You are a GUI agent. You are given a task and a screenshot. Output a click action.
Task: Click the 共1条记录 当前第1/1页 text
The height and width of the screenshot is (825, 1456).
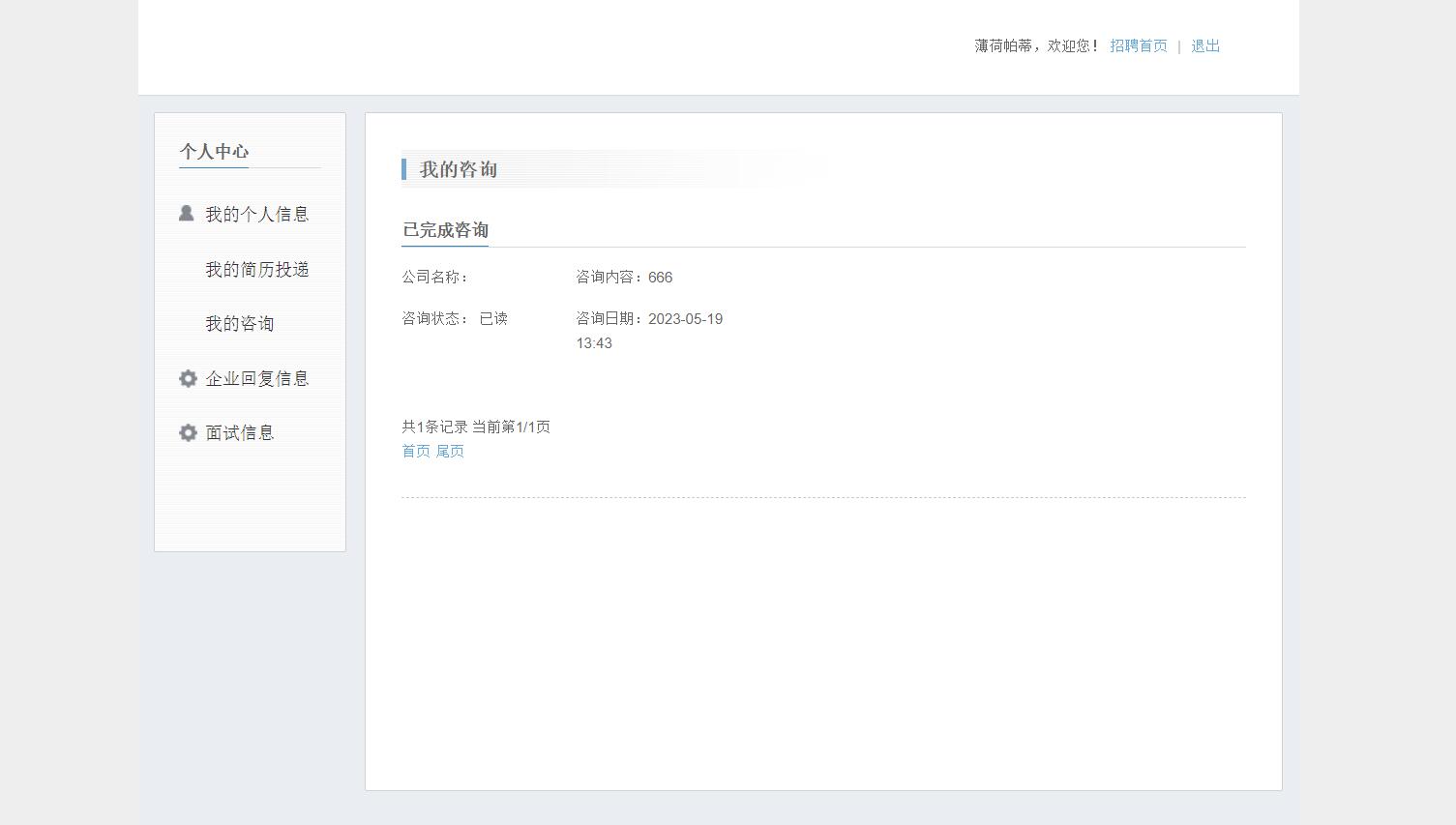476,427
